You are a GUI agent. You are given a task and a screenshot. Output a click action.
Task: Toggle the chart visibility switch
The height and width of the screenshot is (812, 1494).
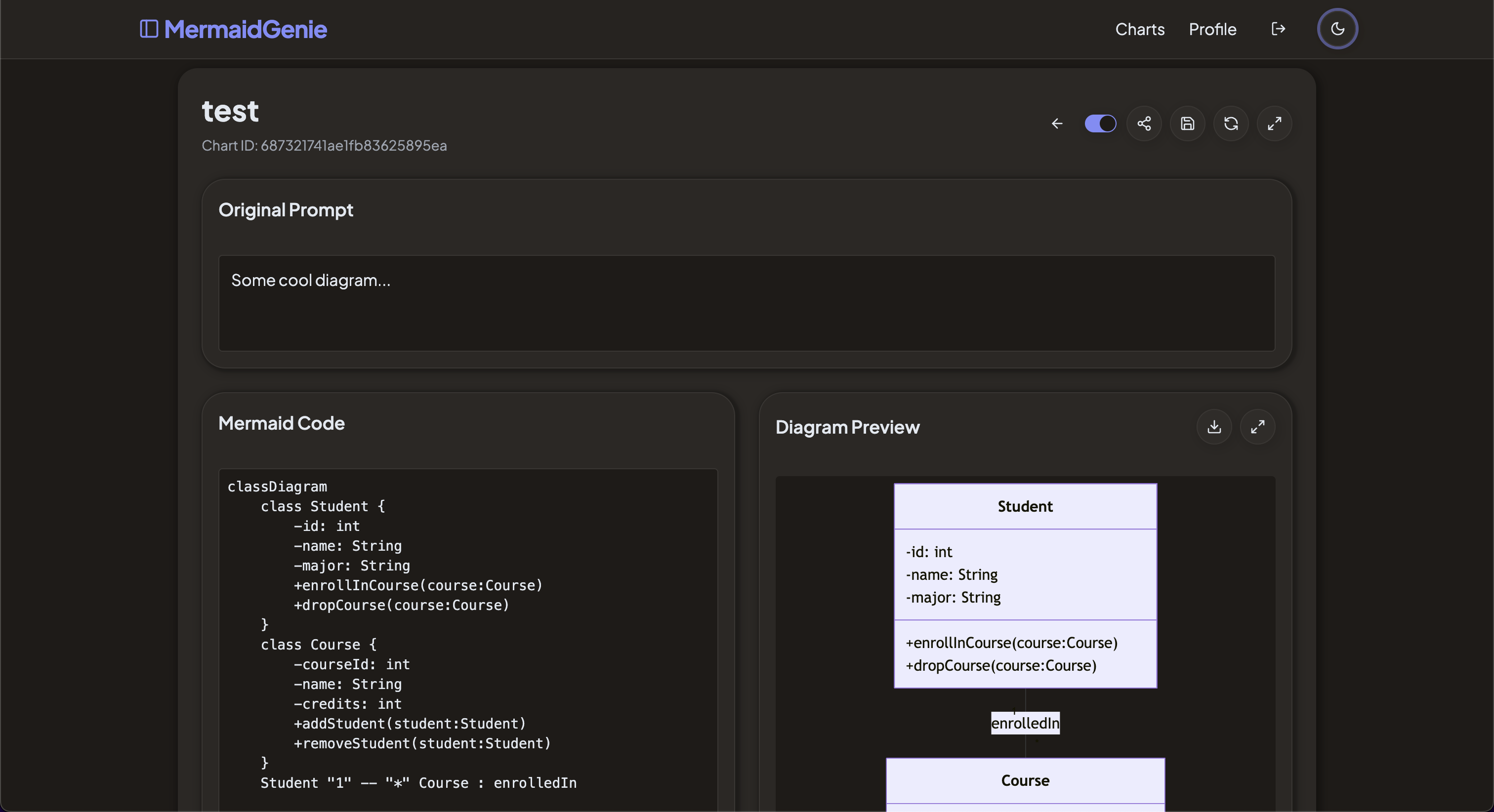point(1100,123)
